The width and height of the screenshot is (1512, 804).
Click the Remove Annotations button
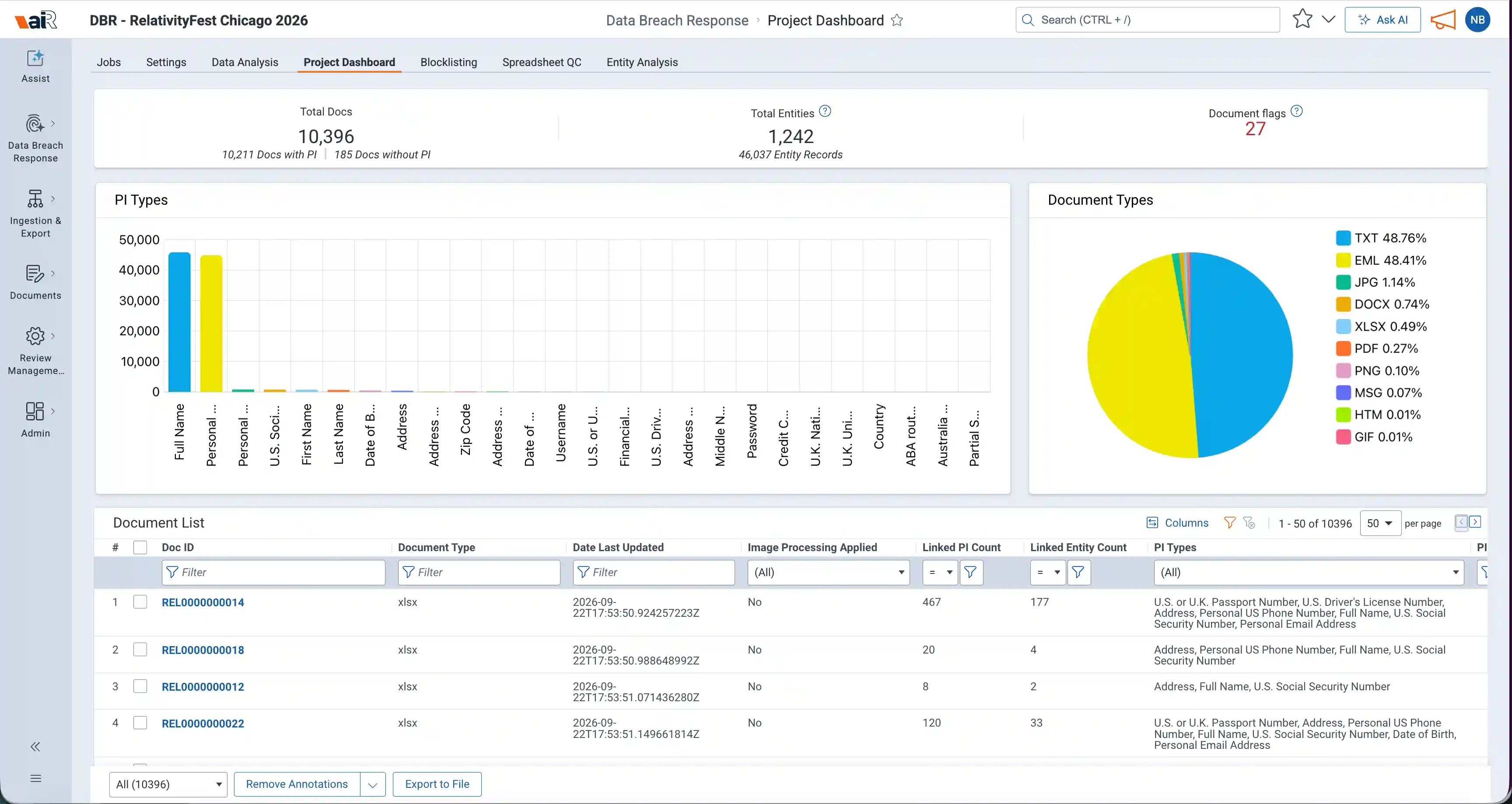coord(297,785)
